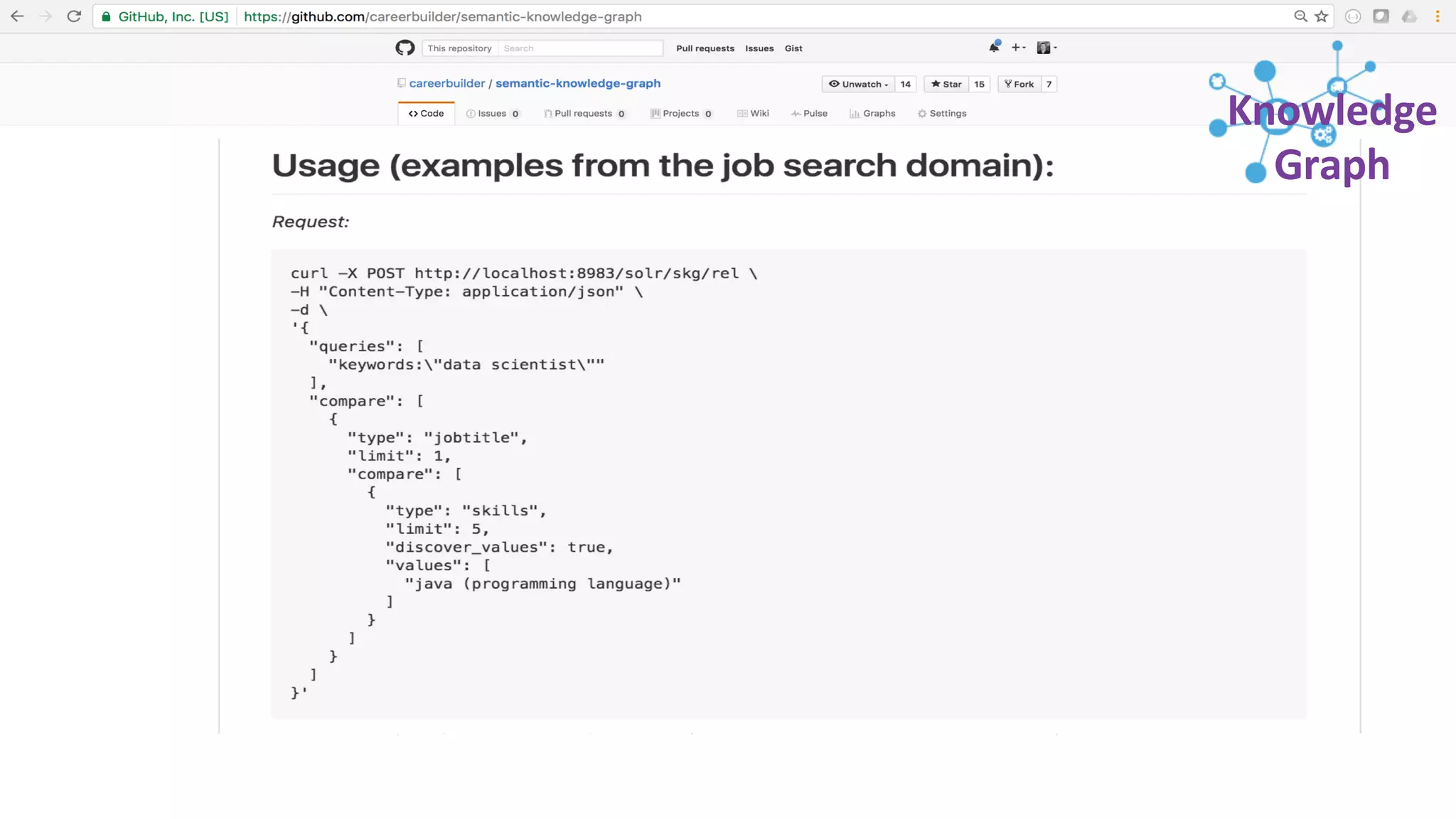Open the Chrome three-dot menu
Screen dimensions: 1456x819
click(x=1438, y=16)
